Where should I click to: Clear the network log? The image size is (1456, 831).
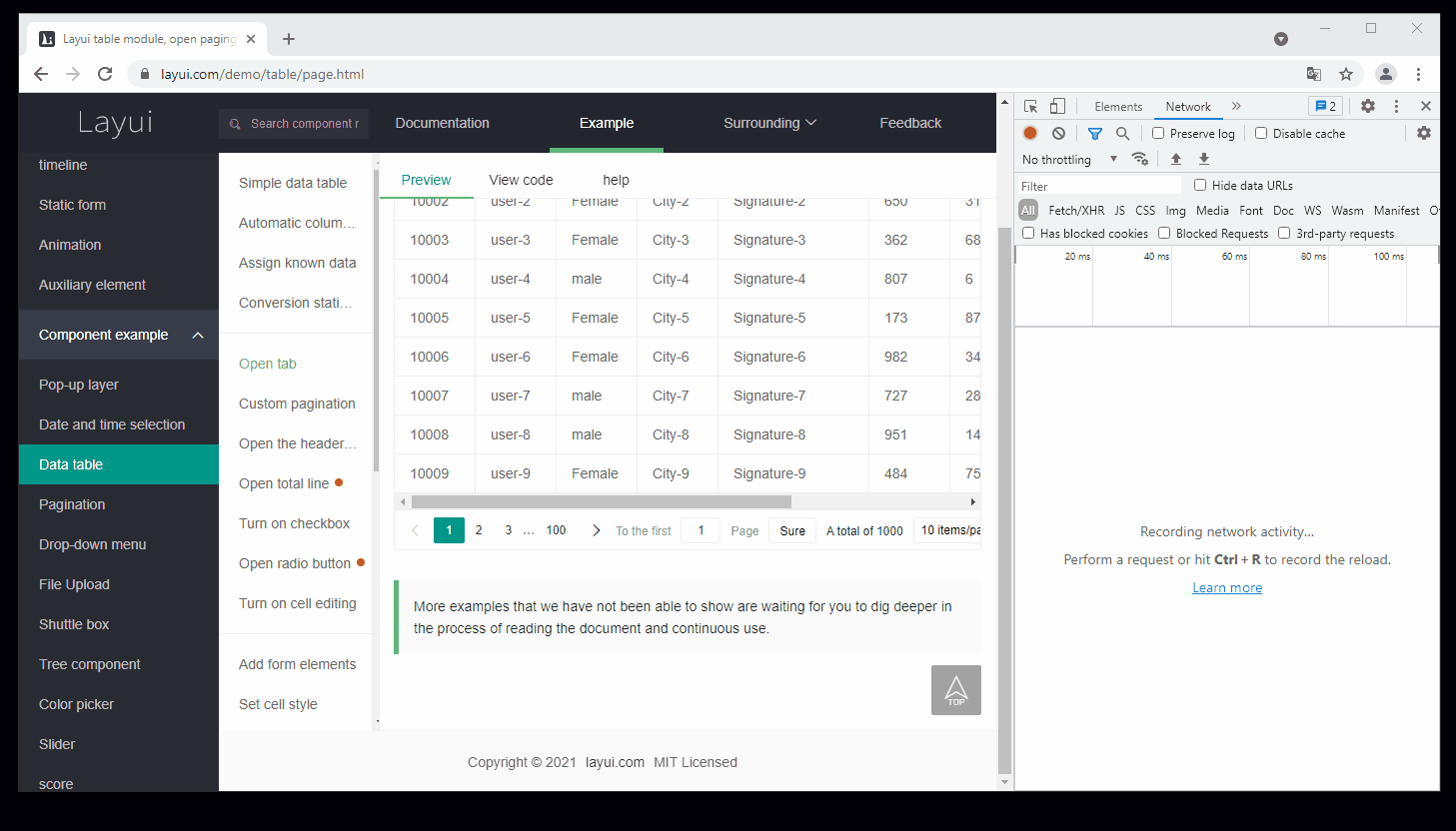1058,133
